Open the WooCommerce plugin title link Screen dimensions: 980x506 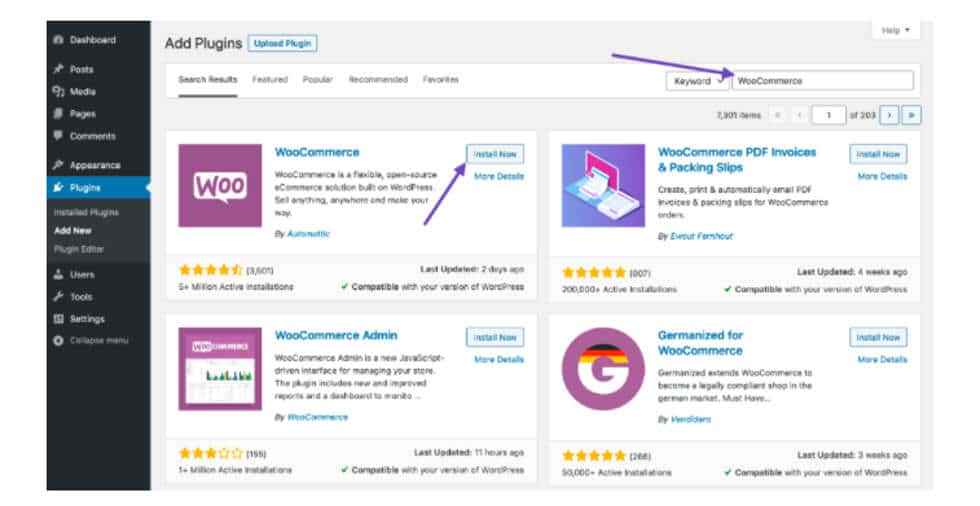(317, 152)
